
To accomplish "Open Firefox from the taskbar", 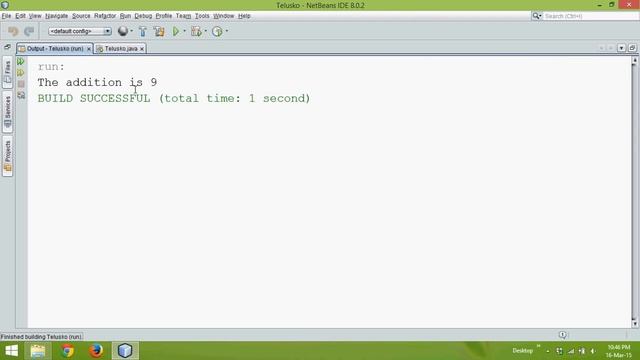I will point(96,351).
